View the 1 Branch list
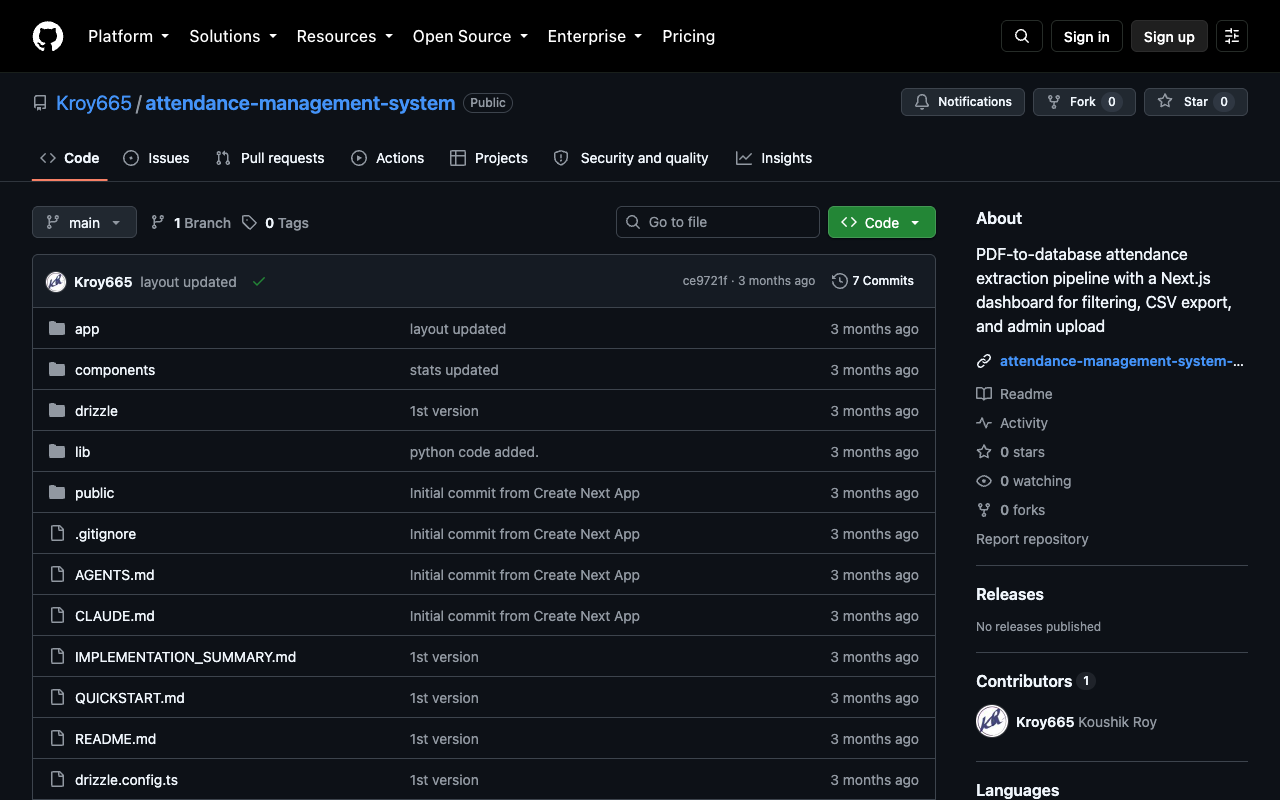This screenshot has height=800, width=1280. [191, 223]
